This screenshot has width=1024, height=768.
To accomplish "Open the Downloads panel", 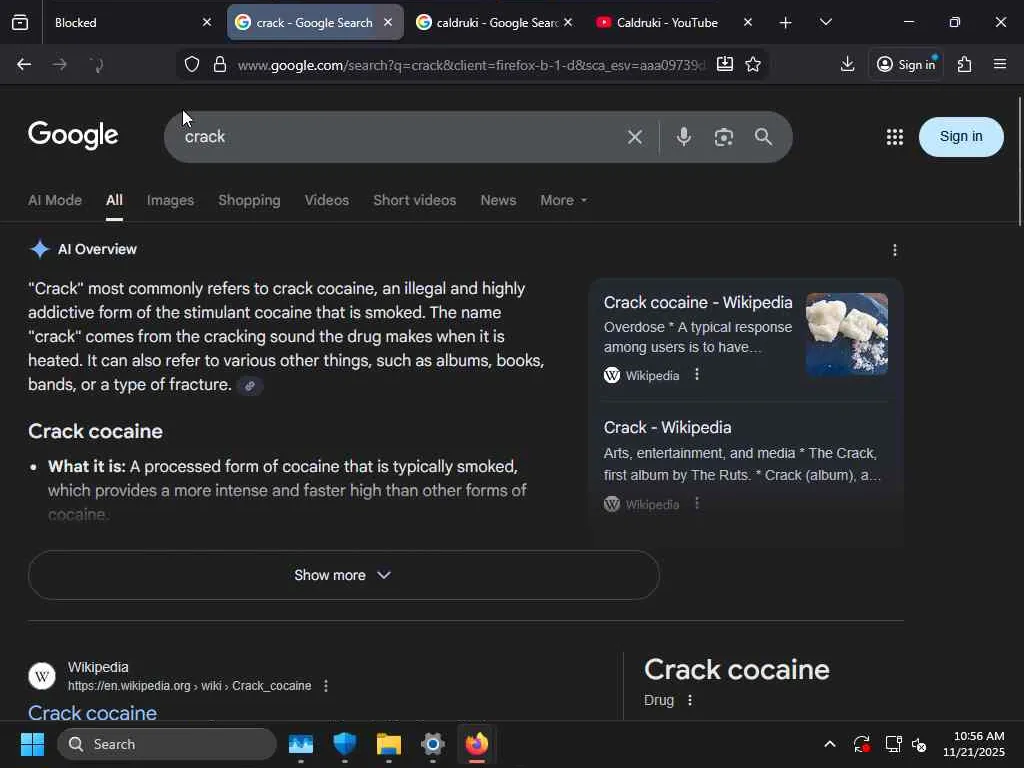I will [x=847, y=64].
